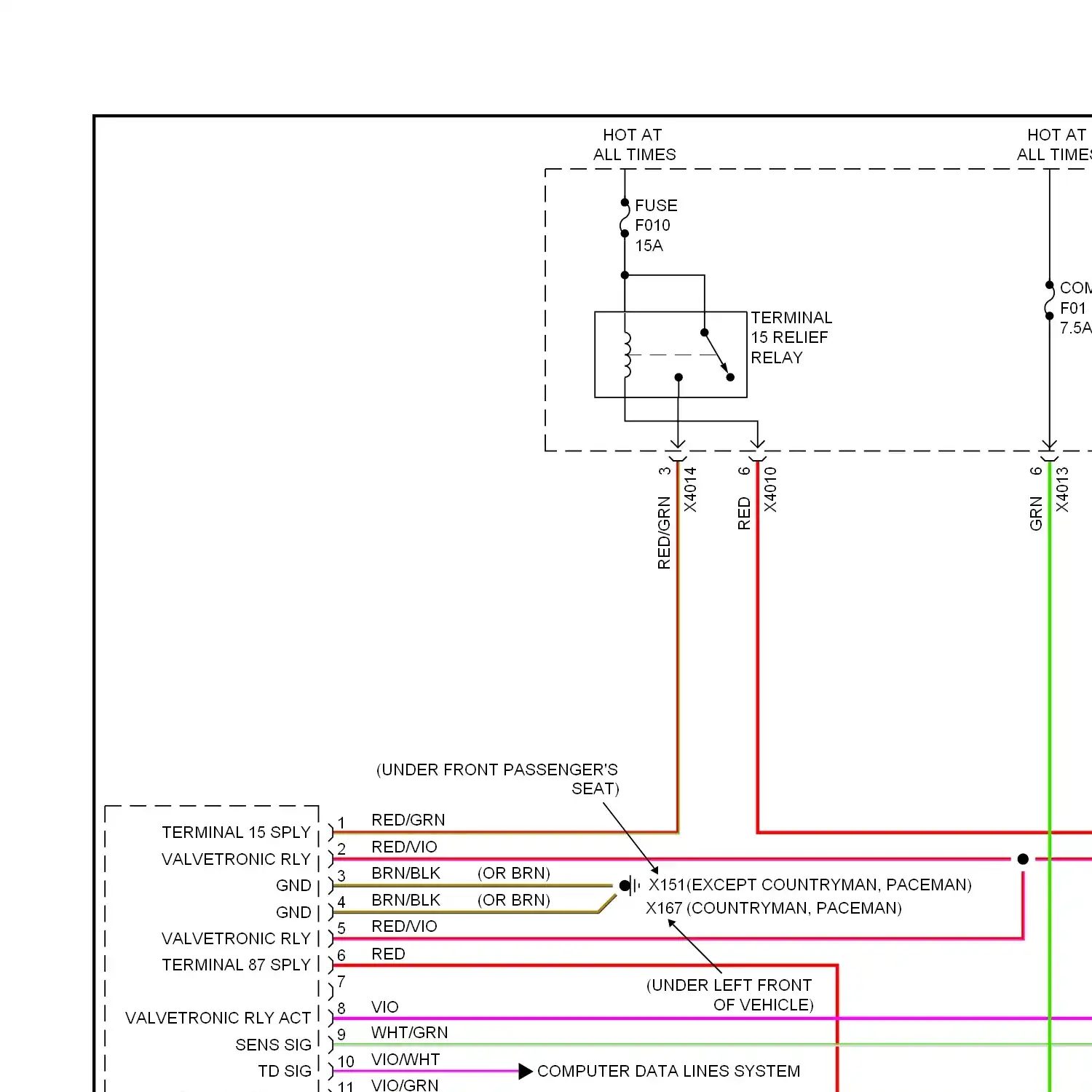This screenshot has width=1092, height=1092.
Task: Click the FUSE F010 15A label
Action: [656, 226]
